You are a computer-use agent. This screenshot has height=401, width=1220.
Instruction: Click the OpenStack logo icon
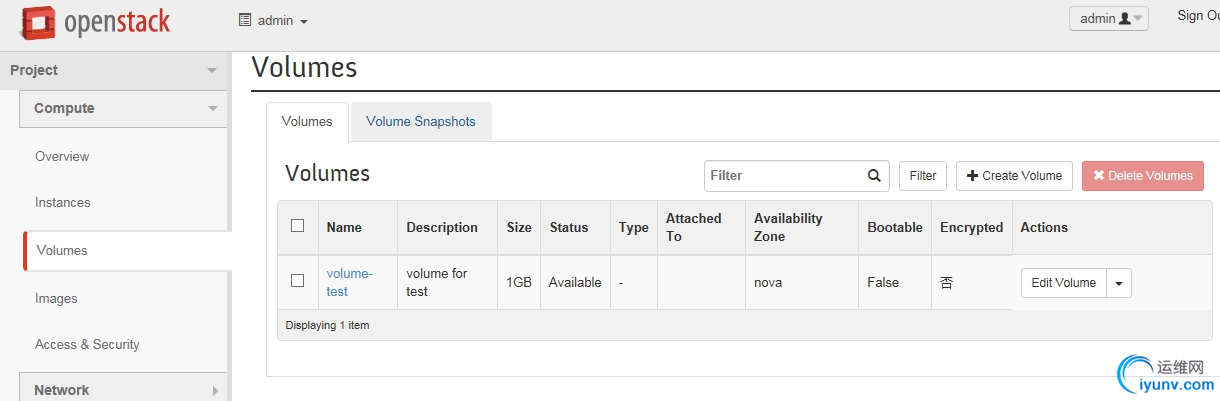point(39,21)
